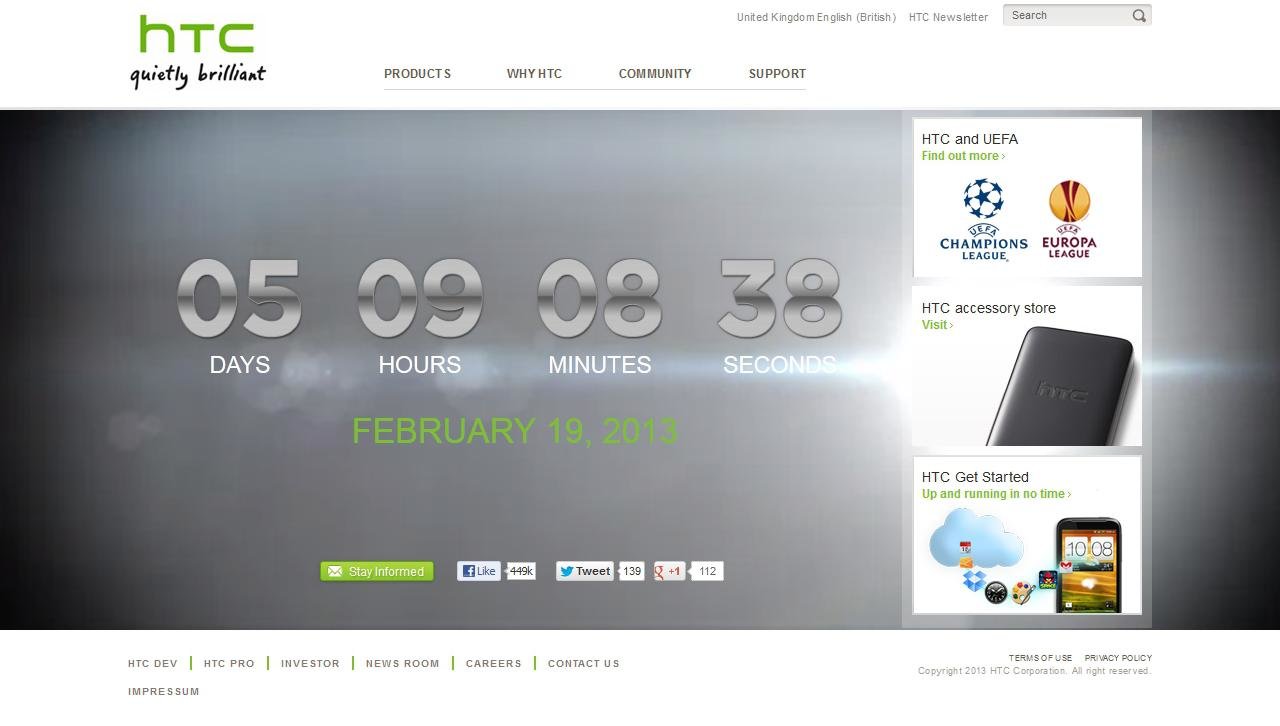The width and height of the screenshot is (1280, 726).
Task: Click the February 19, 2013 date text
Action: (x=515, y=431)
